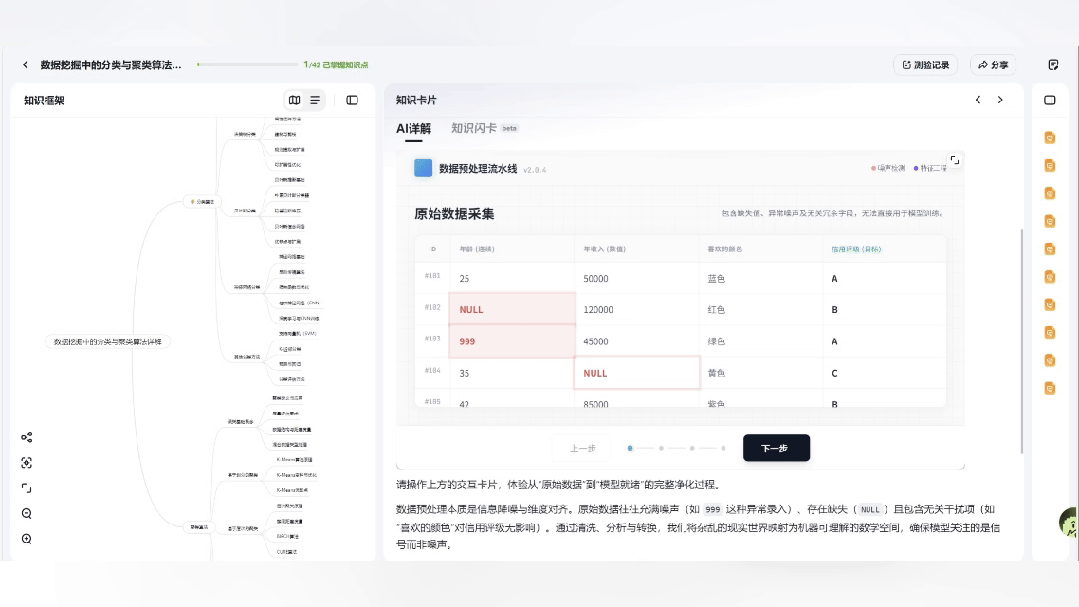Zoom in using the magnifier plus icon

[x=27, y=538]
